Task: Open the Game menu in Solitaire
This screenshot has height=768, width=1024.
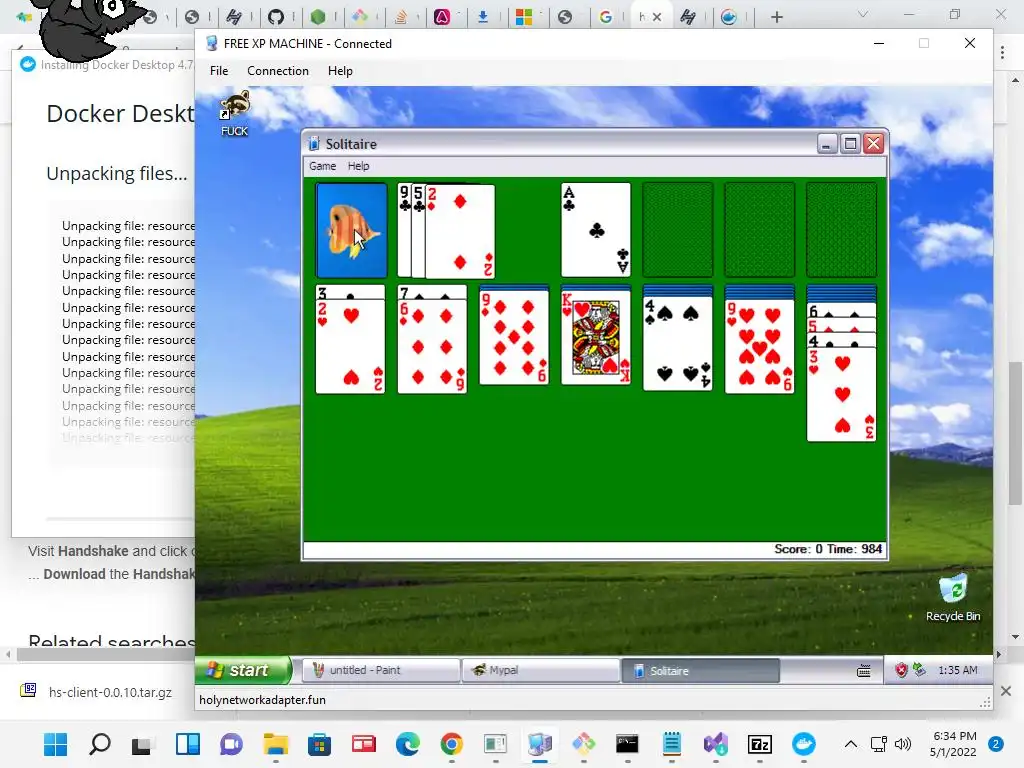Action: click(x=323, y=166)
